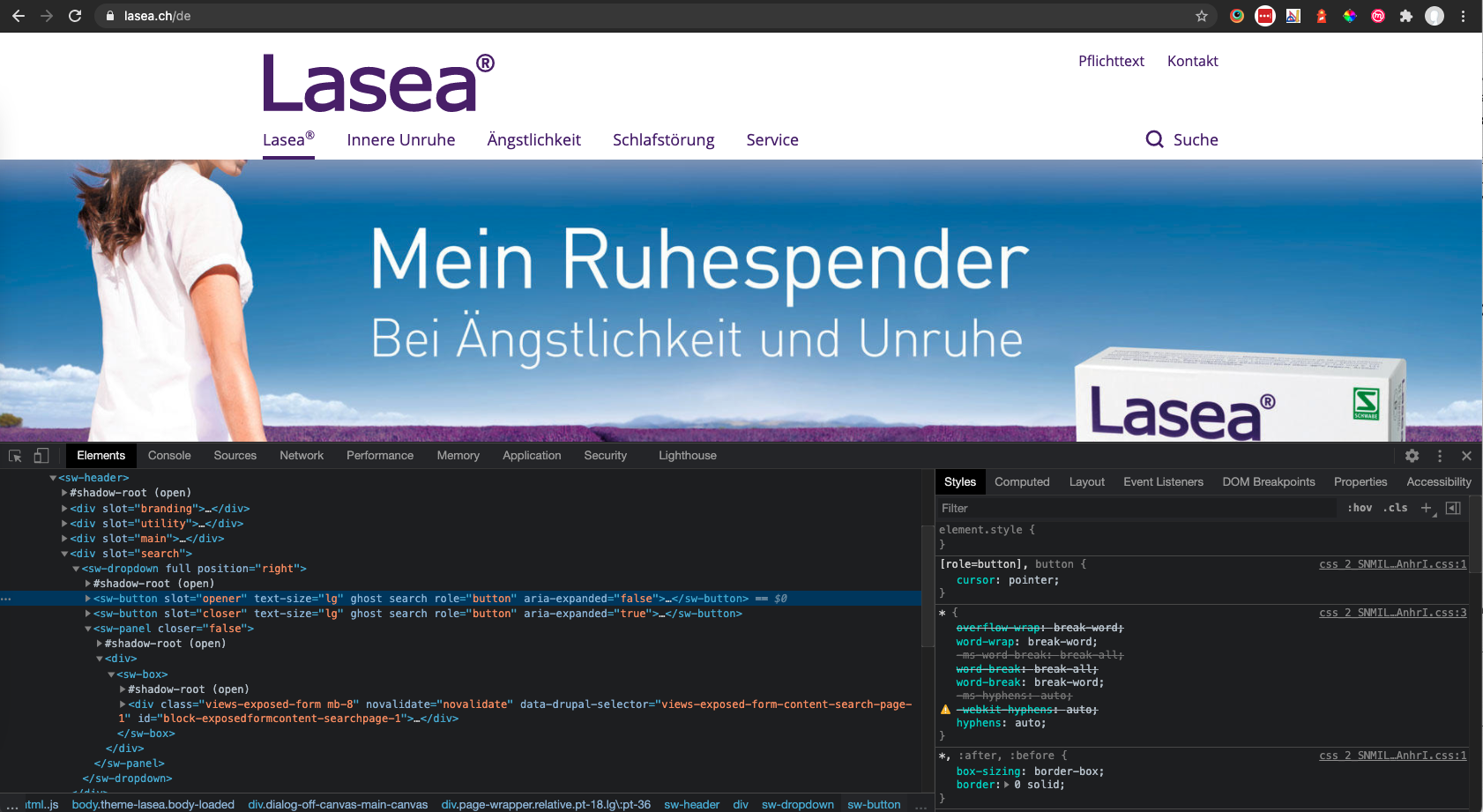Collapse the sw-header node
The image size is (1483, 812).
(x=53, y=478)
